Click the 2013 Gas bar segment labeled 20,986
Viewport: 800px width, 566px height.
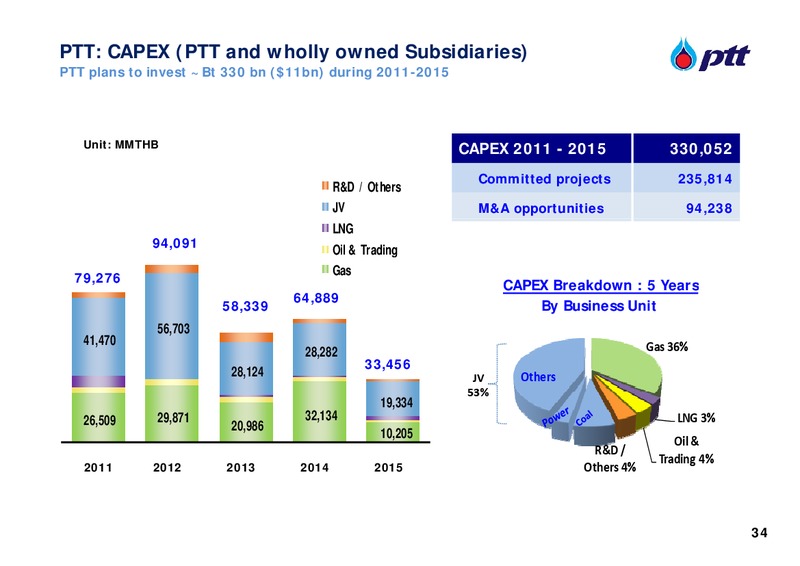click(x=246, y=422)
